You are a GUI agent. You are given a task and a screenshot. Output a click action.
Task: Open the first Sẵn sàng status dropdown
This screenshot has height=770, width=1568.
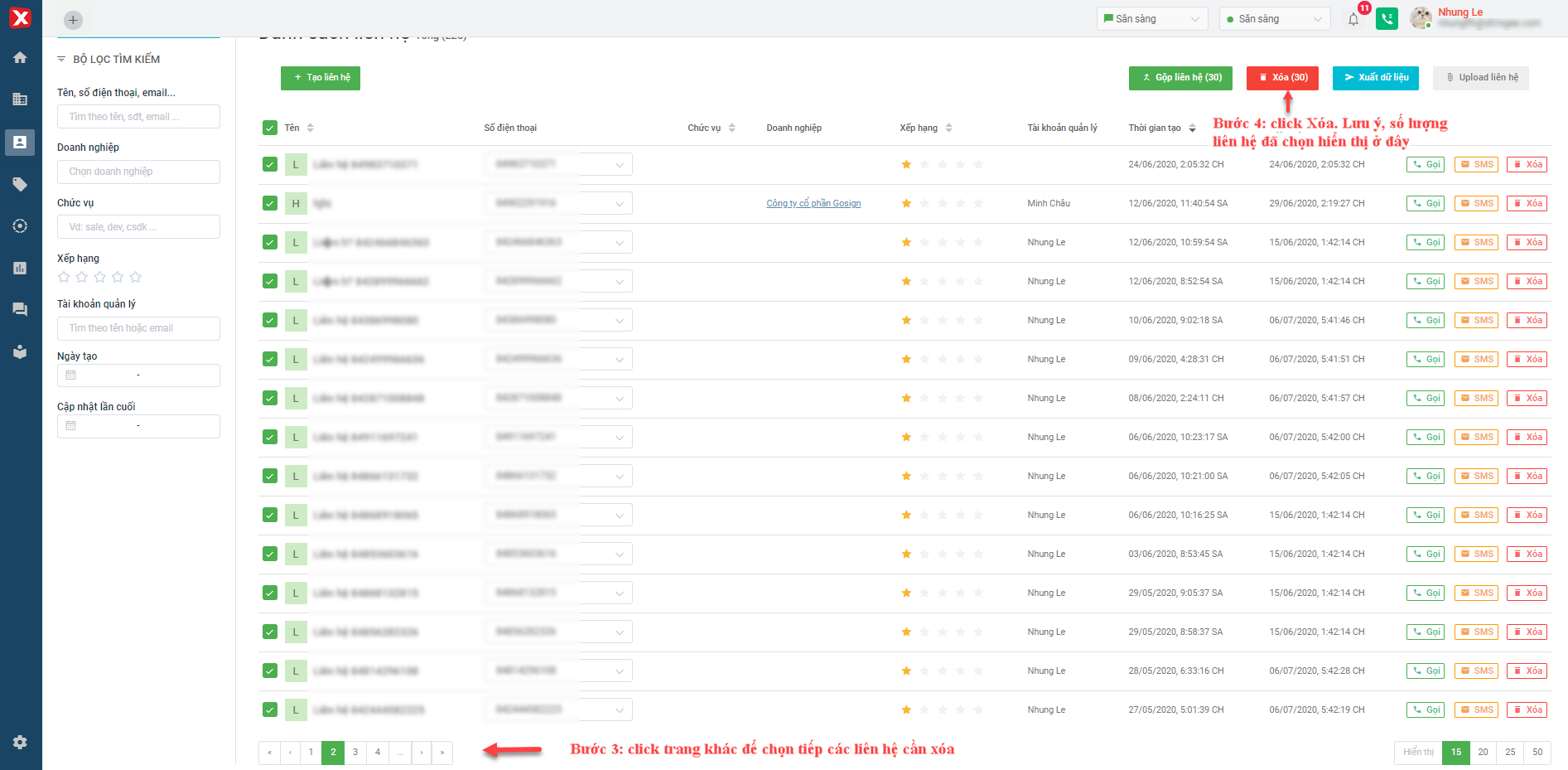1151,19
